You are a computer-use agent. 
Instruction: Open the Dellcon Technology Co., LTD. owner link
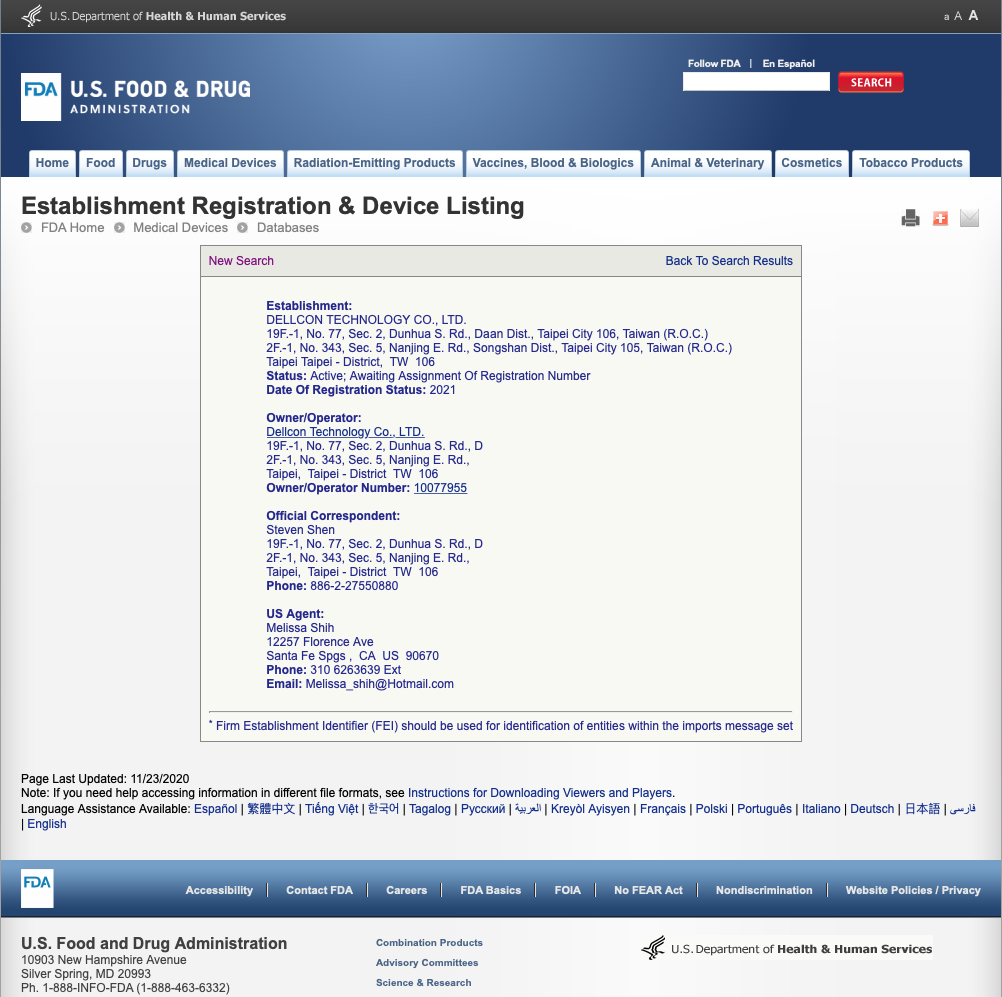point(345,432)
